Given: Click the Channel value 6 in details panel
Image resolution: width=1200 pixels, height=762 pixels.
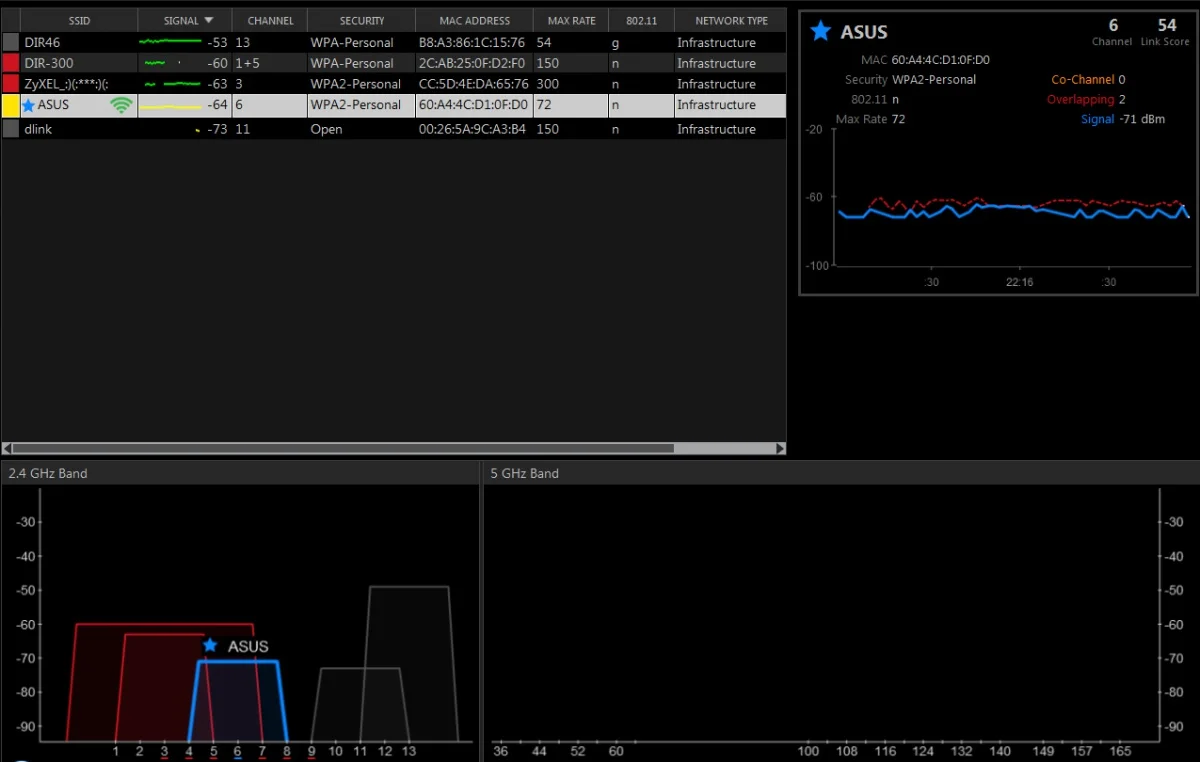Looking at the screenshot, I should [x=1113, y=25].
